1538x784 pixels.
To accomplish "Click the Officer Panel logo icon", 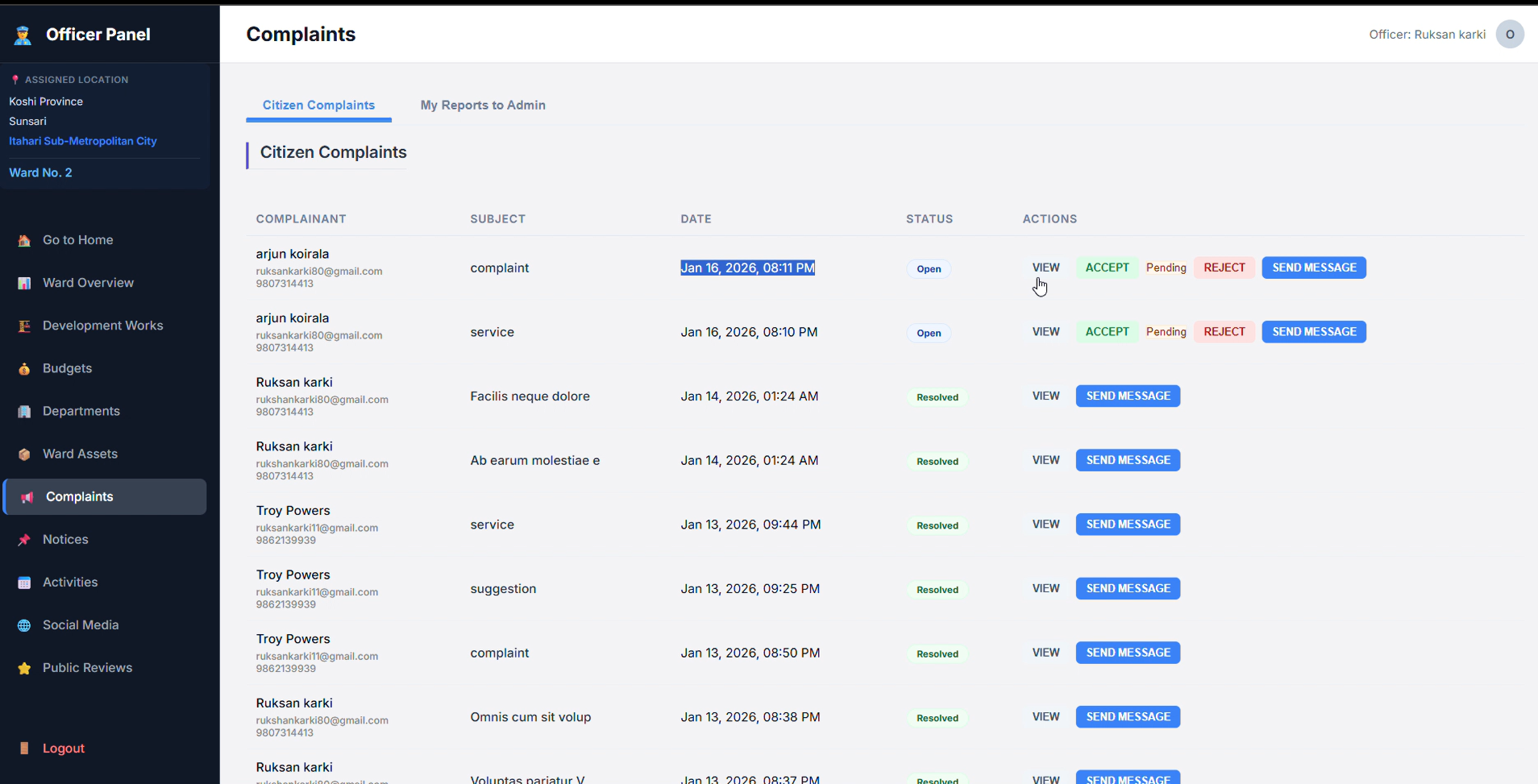I will [x=23, y=35].
